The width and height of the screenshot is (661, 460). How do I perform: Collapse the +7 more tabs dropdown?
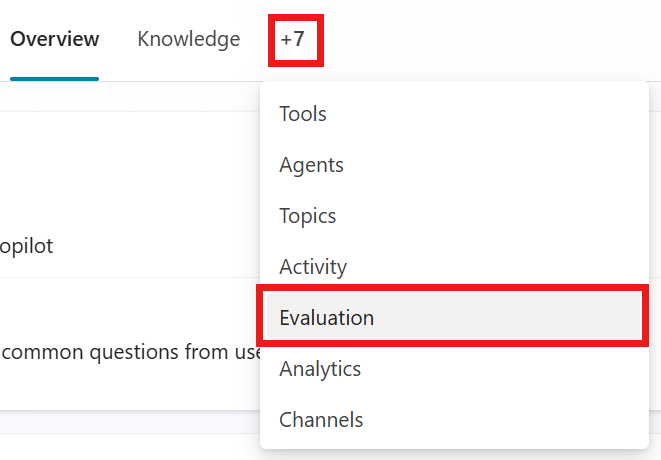pos(295,40)
